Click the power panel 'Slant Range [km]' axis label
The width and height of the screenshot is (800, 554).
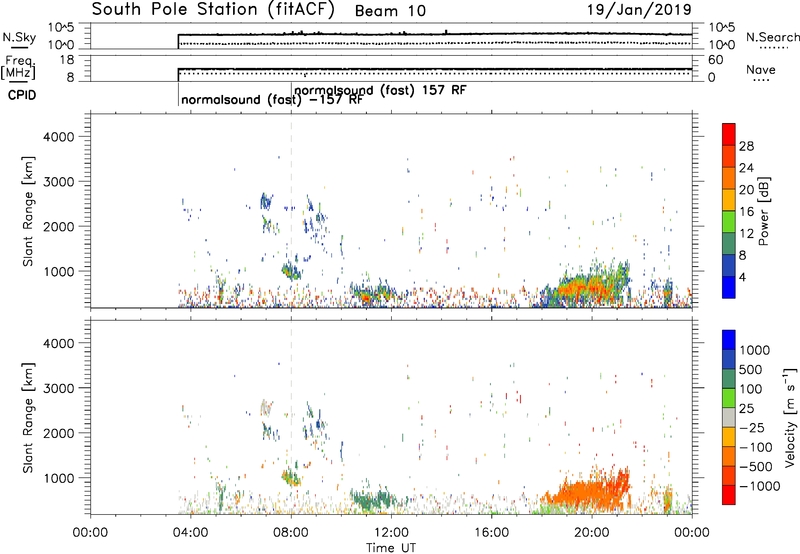click(28, 211)
